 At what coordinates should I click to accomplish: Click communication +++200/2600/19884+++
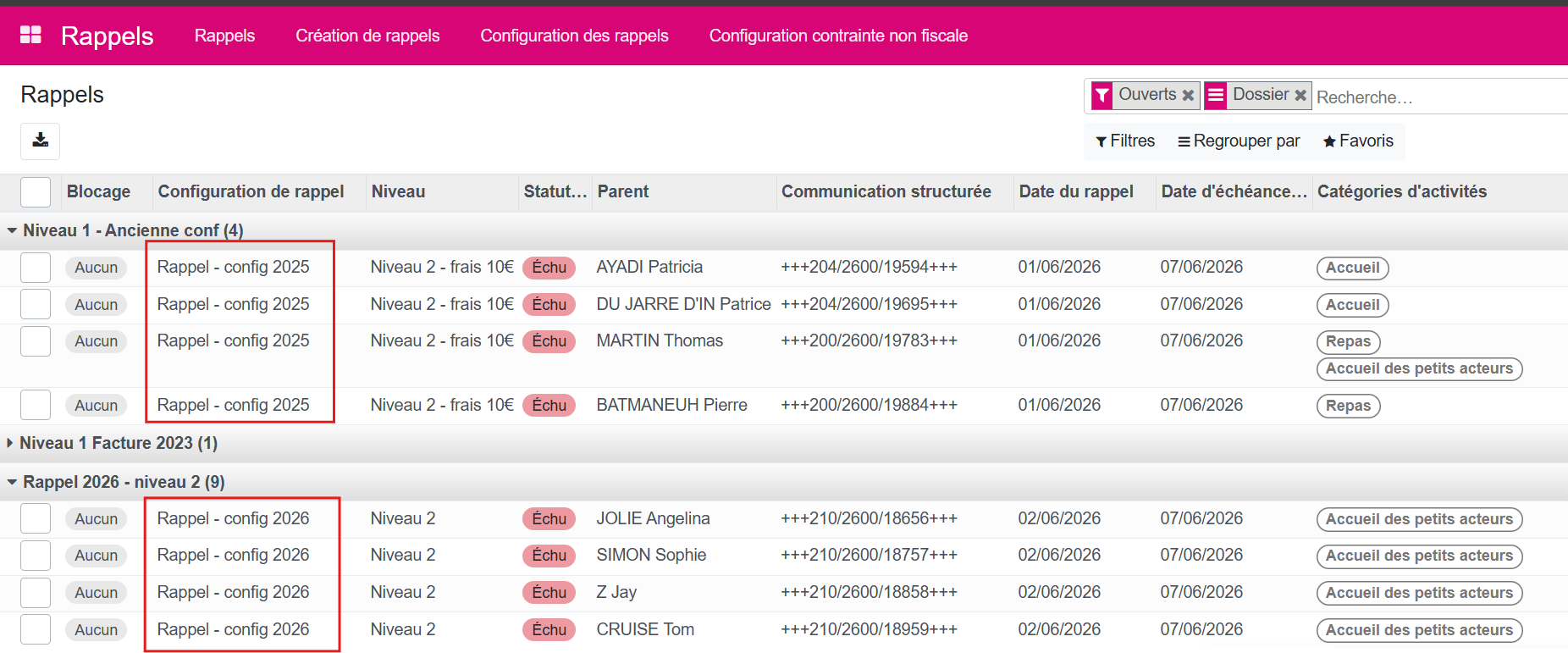click(x=869, y=405)
